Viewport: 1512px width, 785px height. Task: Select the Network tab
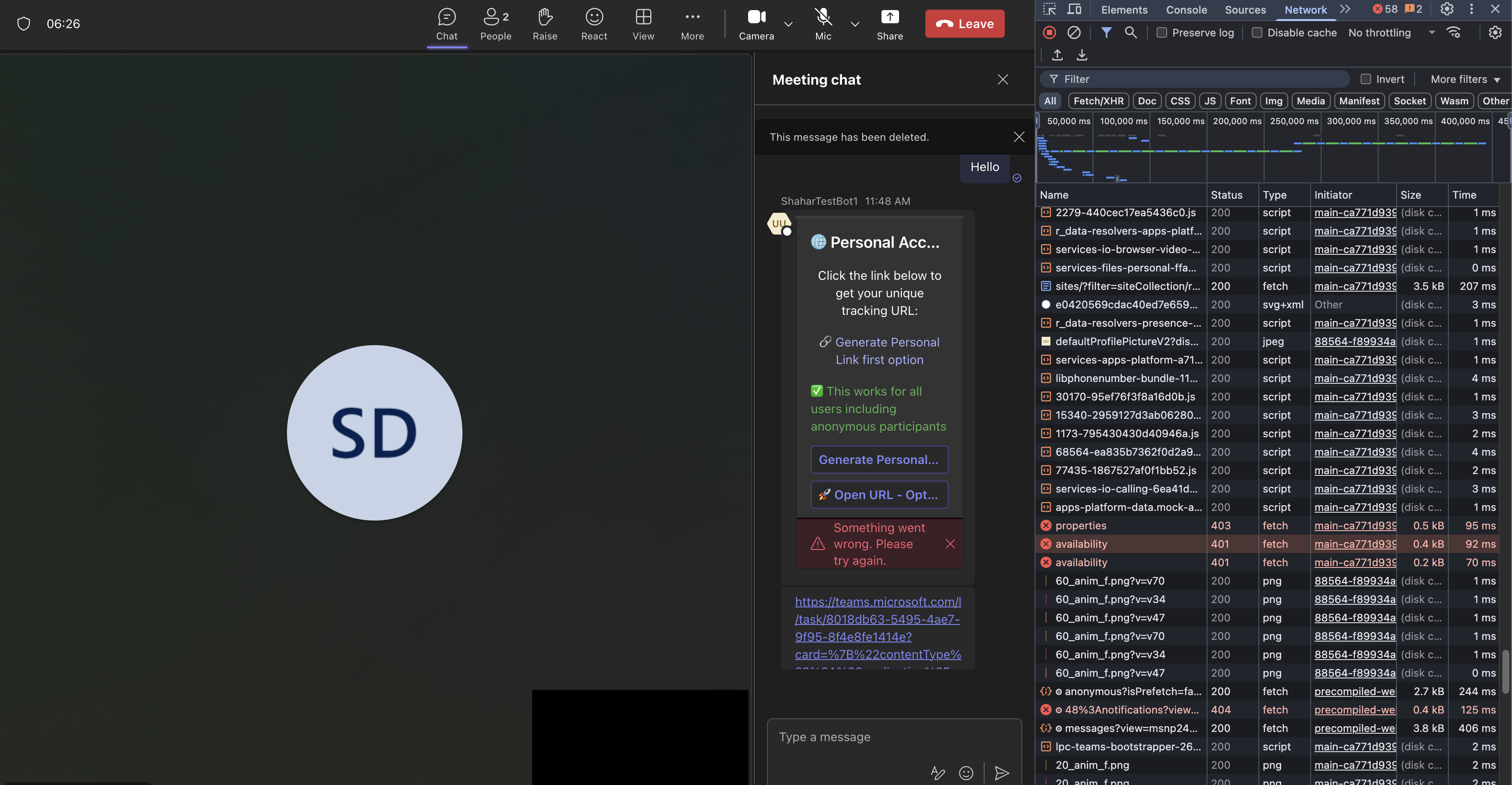(x=1305, y=9)
